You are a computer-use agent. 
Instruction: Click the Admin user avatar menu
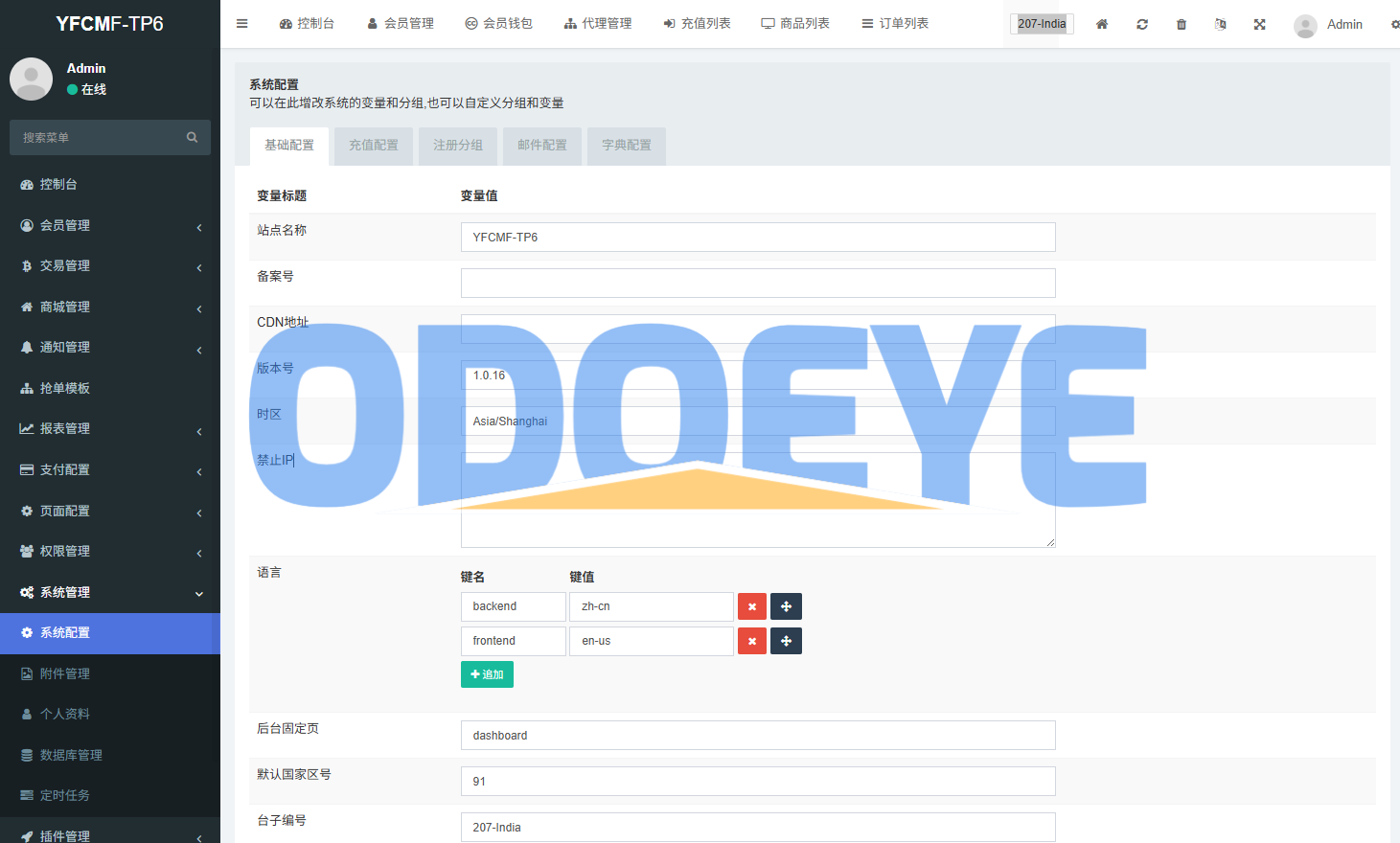(1328, 25)
